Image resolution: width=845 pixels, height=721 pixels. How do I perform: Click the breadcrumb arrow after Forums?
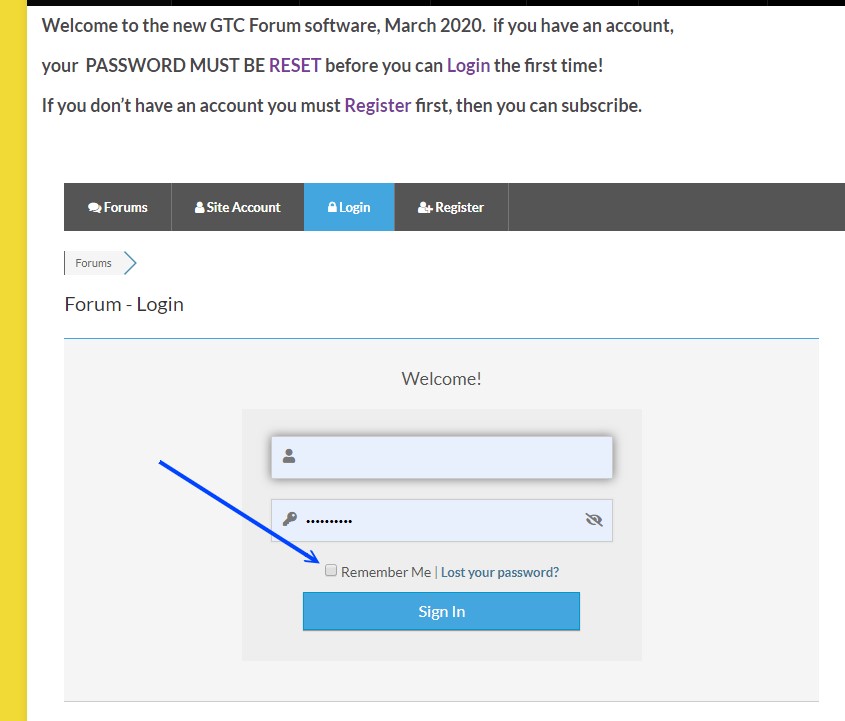tap(130, 263)
